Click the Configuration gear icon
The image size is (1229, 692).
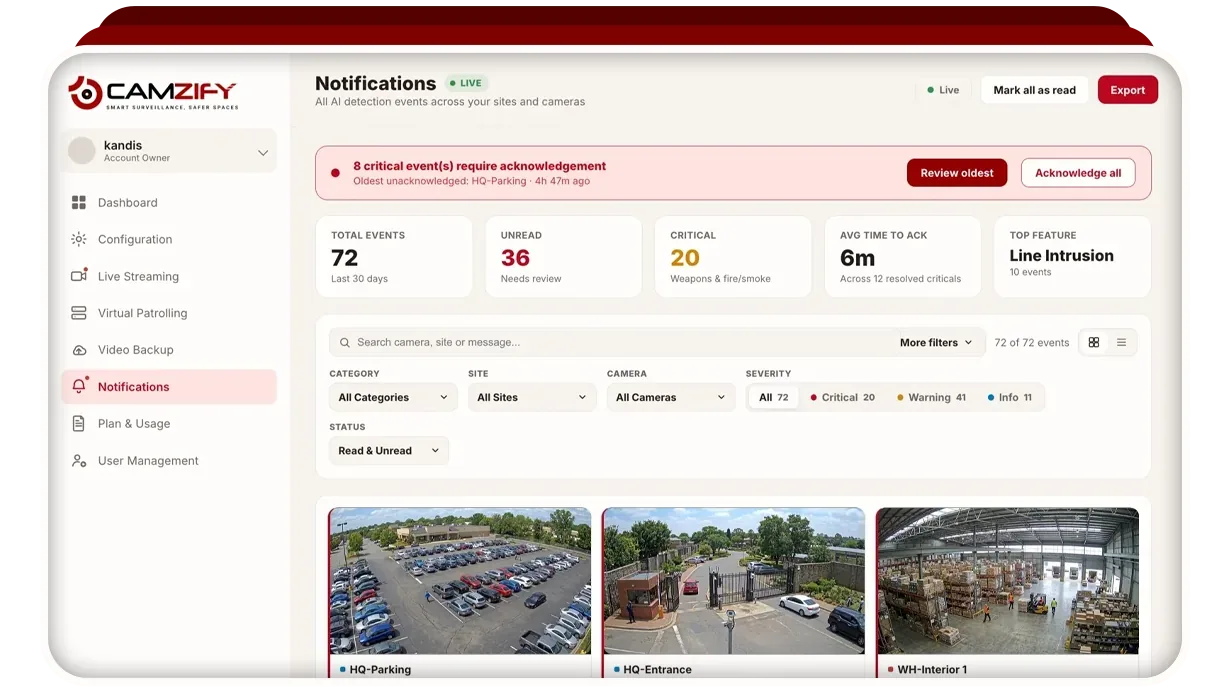79,240
